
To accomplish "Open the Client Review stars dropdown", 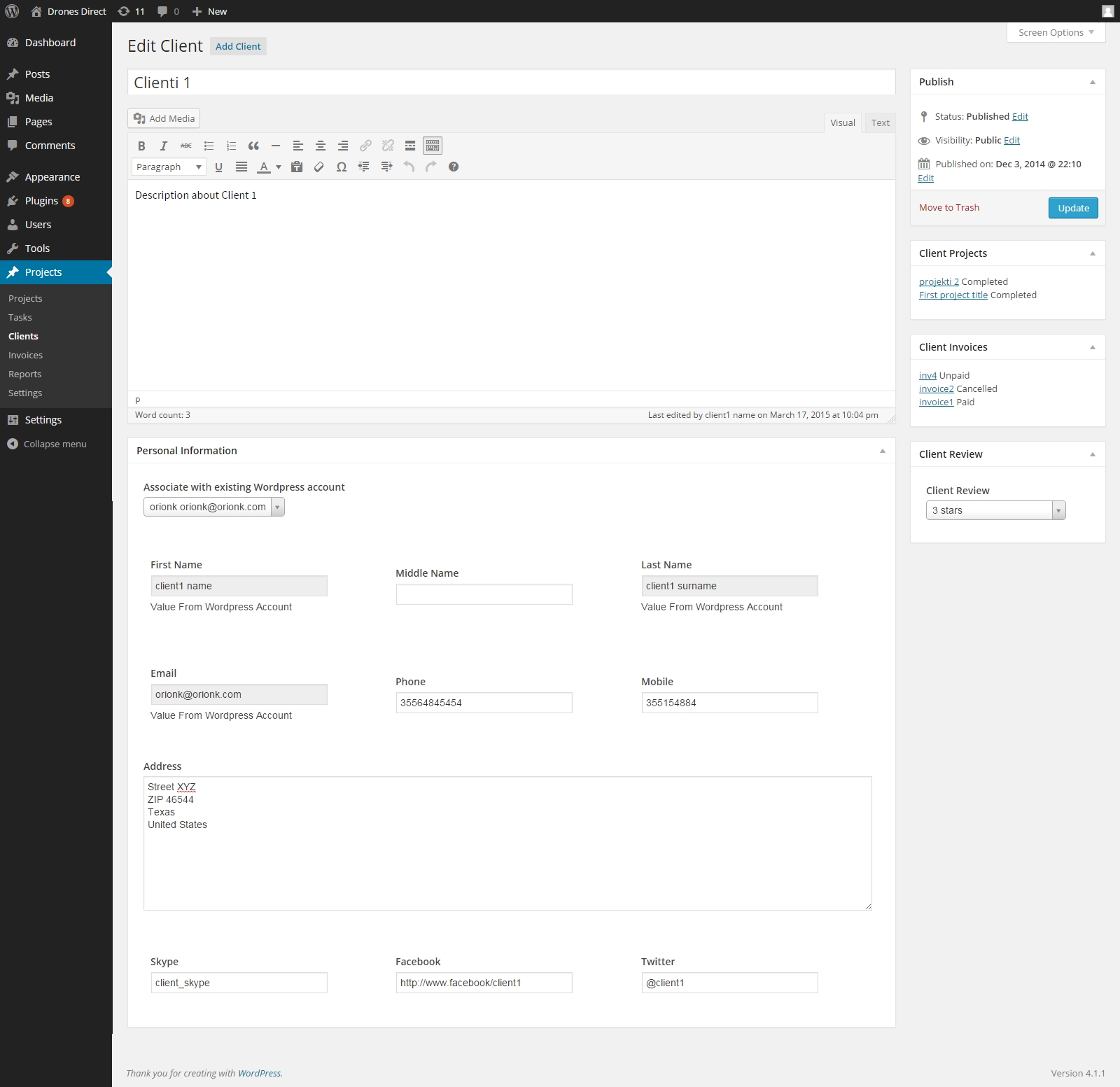I will (995, 510).
